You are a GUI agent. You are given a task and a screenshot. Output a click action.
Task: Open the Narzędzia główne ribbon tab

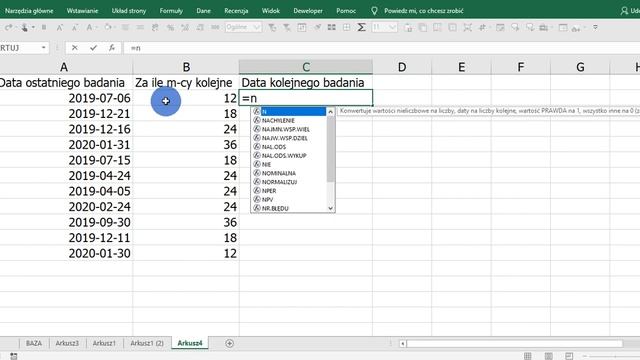29,11
